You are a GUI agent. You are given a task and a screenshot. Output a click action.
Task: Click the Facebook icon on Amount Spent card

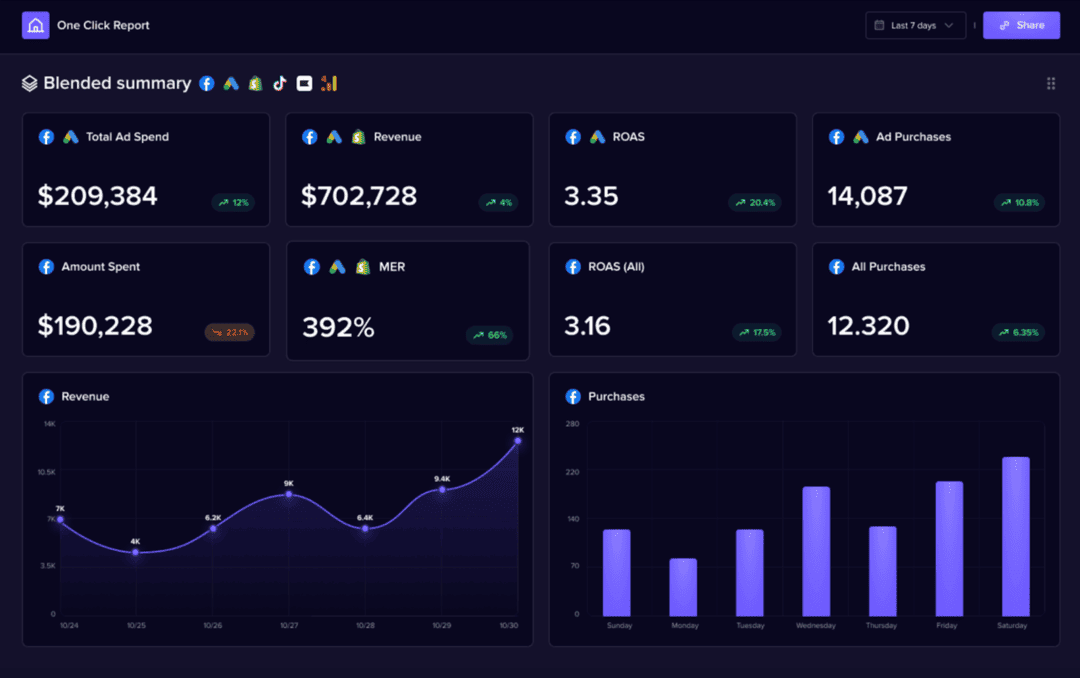[46, 267]
